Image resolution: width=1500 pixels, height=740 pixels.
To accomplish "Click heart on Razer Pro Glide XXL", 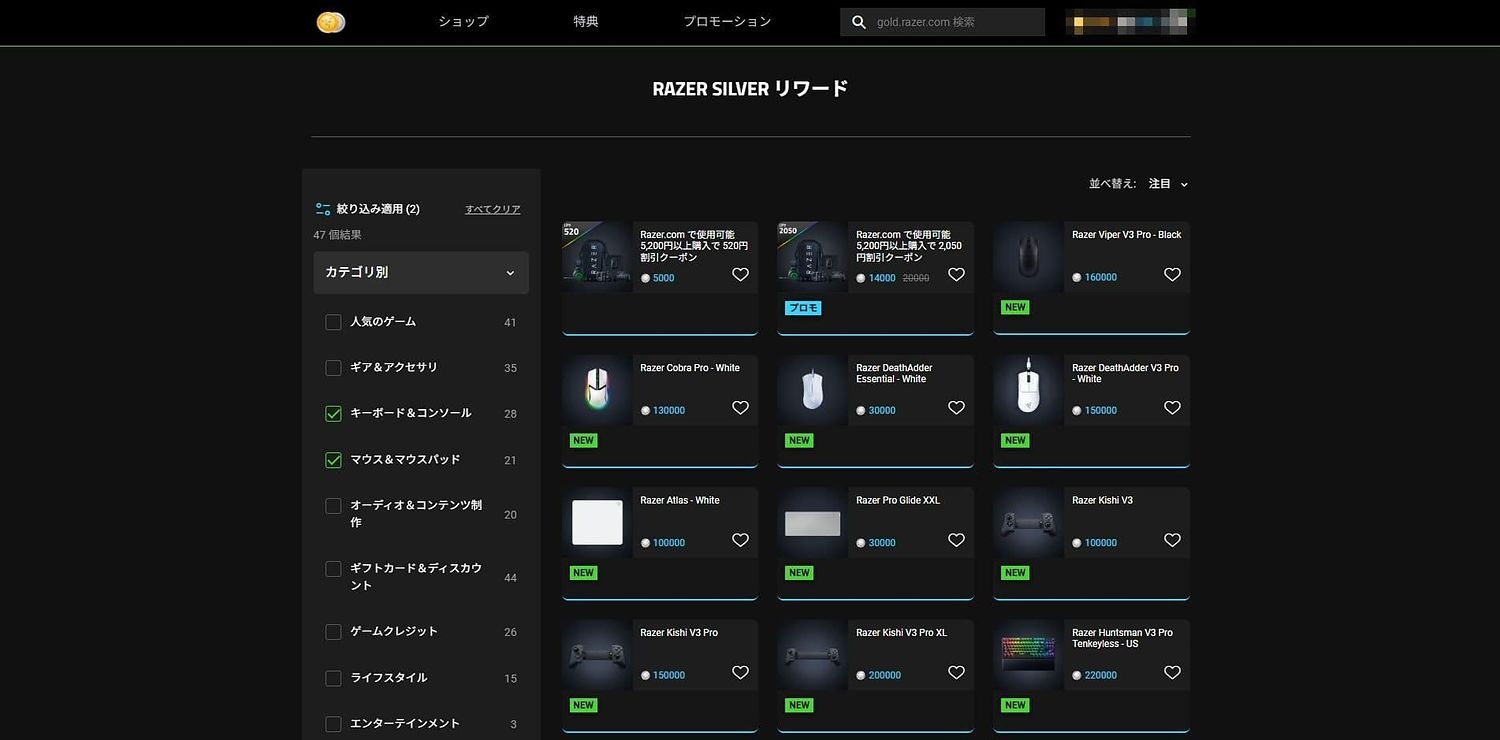I will coord(956,540).
